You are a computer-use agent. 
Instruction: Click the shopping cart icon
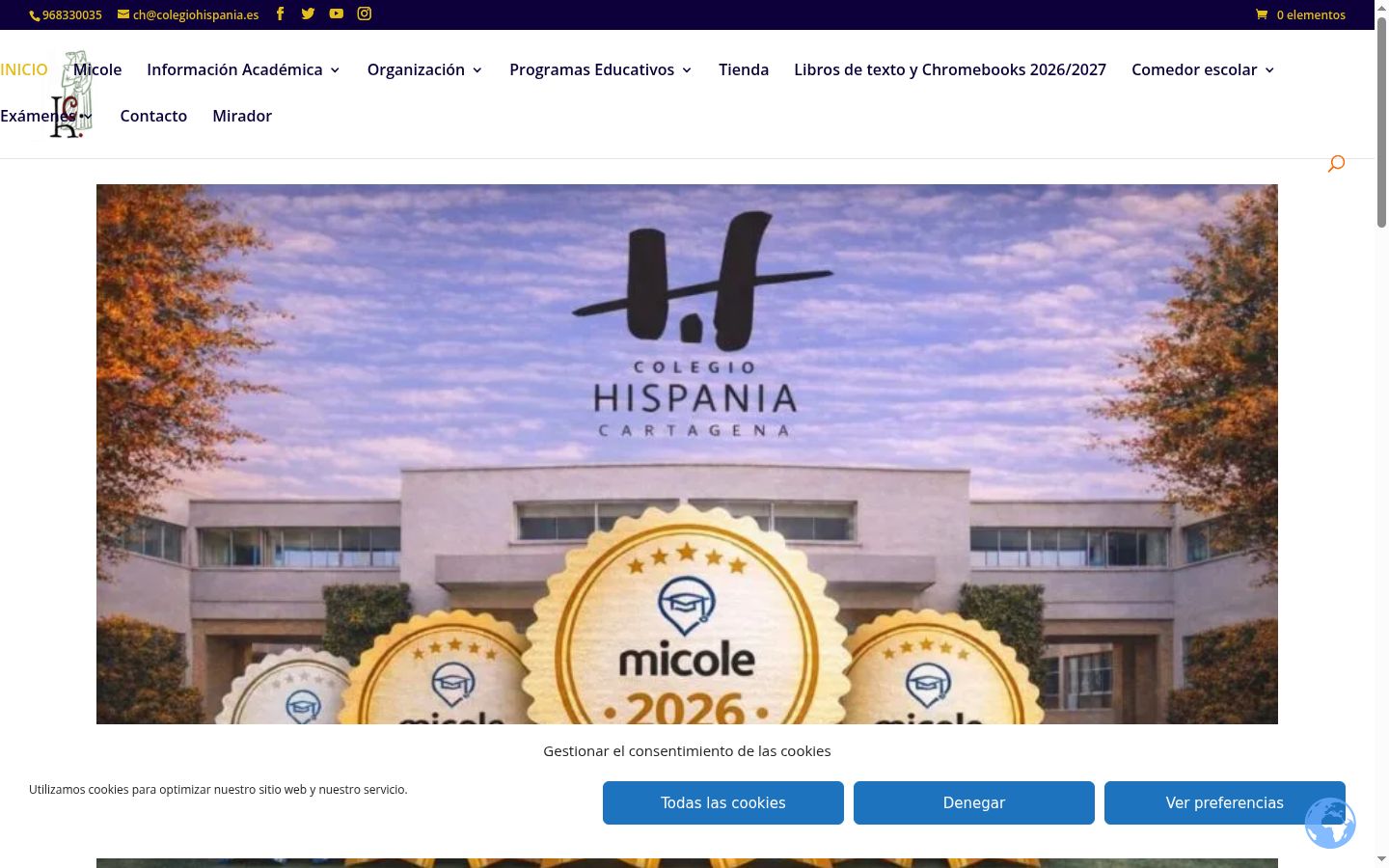pyautogui.click(x=1262, y=14)
